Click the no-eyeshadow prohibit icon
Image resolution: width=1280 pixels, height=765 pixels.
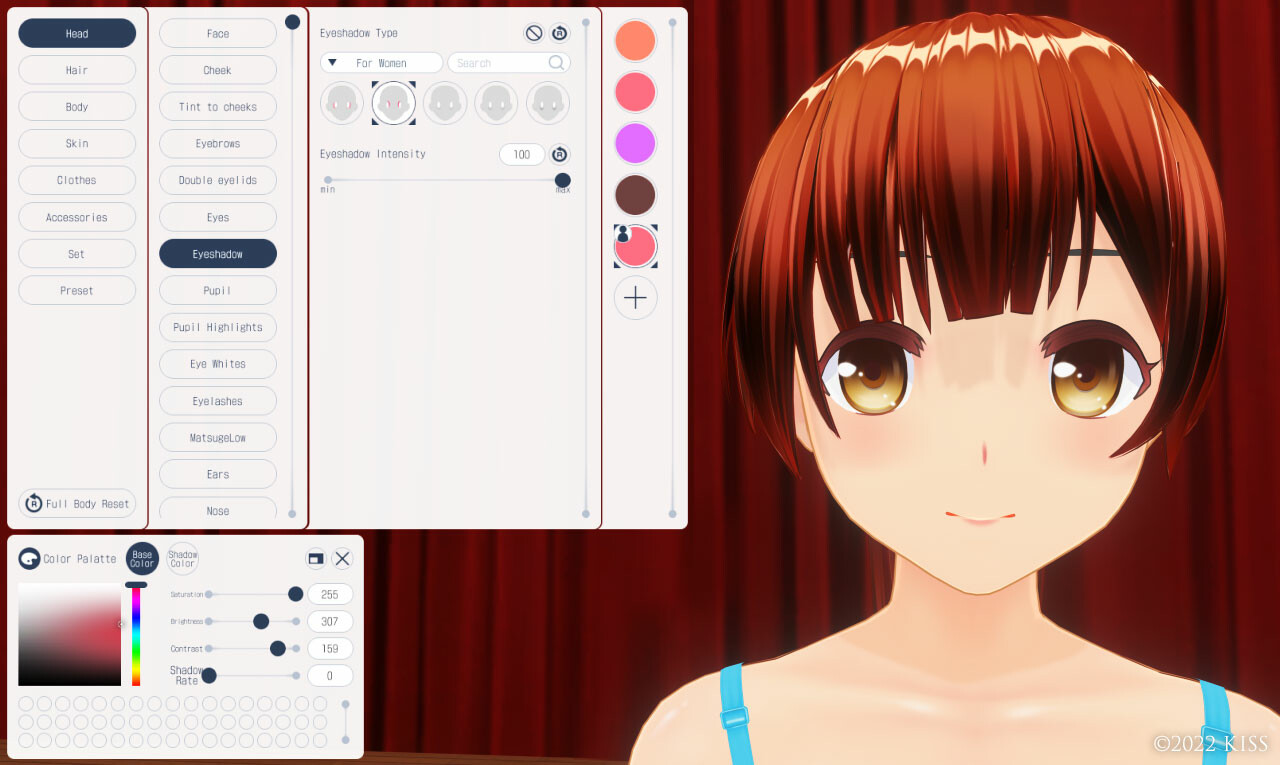click(533, 32)
